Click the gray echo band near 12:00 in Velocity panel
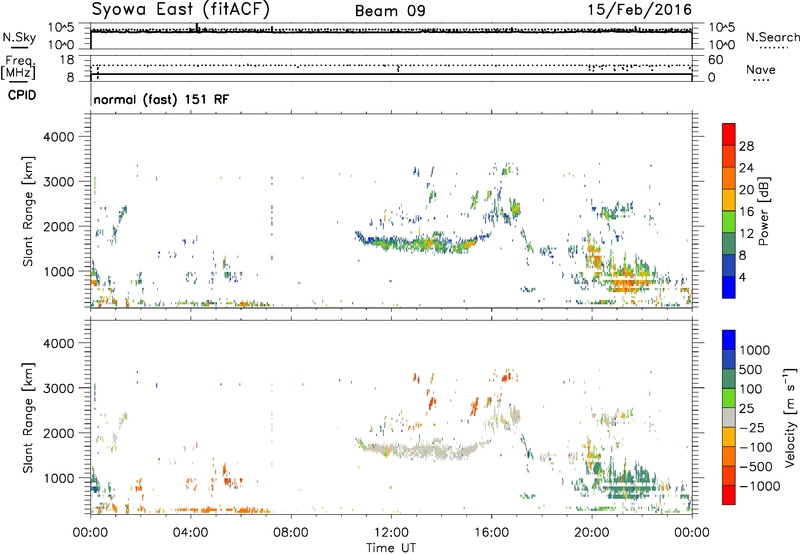This screenshot has width=800, height=554. pyautogui.click(x=423, y=451)
